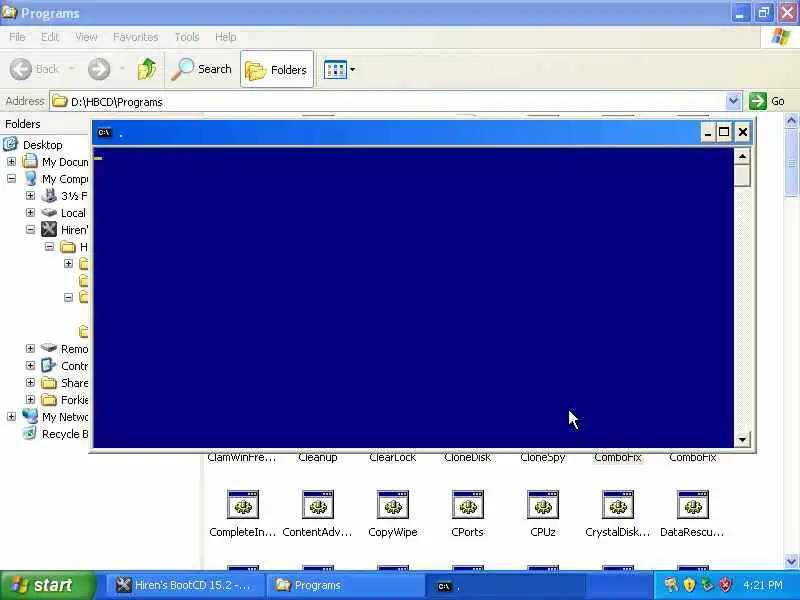Click the Back navigation button
Viewport: 800px width, 600px height.
pos(34,69)
